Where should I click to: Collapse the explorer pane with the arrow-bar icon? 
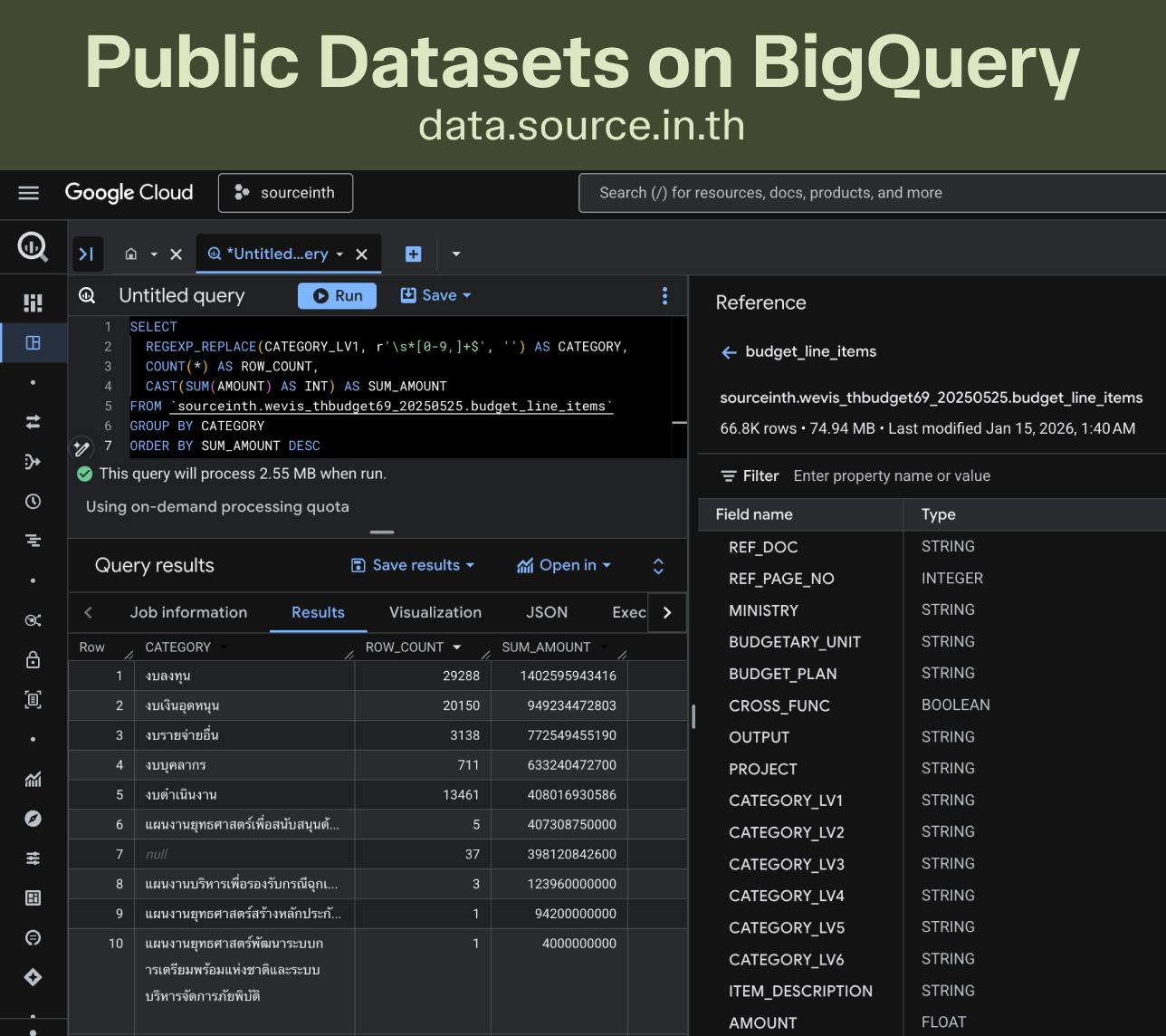click(87, 254)
